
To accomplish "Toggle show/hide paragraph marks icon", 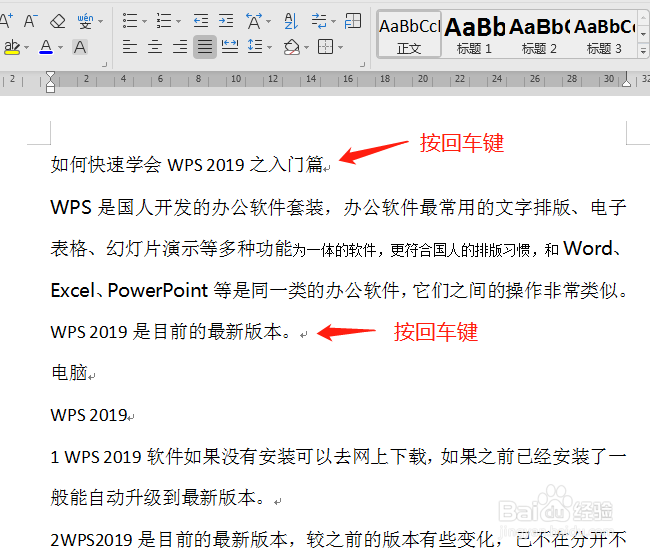I will tap(319, 21).
